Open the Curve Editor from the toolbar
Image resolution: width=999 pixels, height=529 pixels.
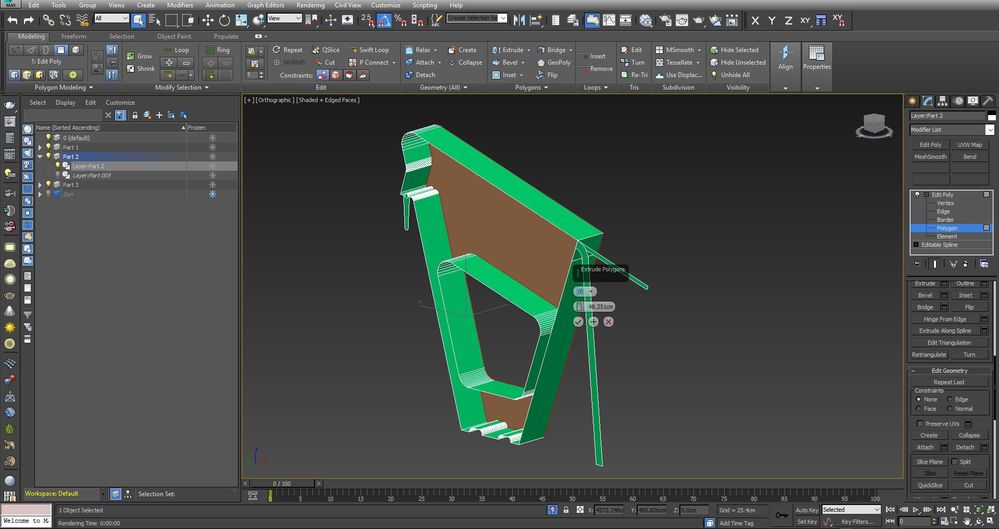[609, 20]
